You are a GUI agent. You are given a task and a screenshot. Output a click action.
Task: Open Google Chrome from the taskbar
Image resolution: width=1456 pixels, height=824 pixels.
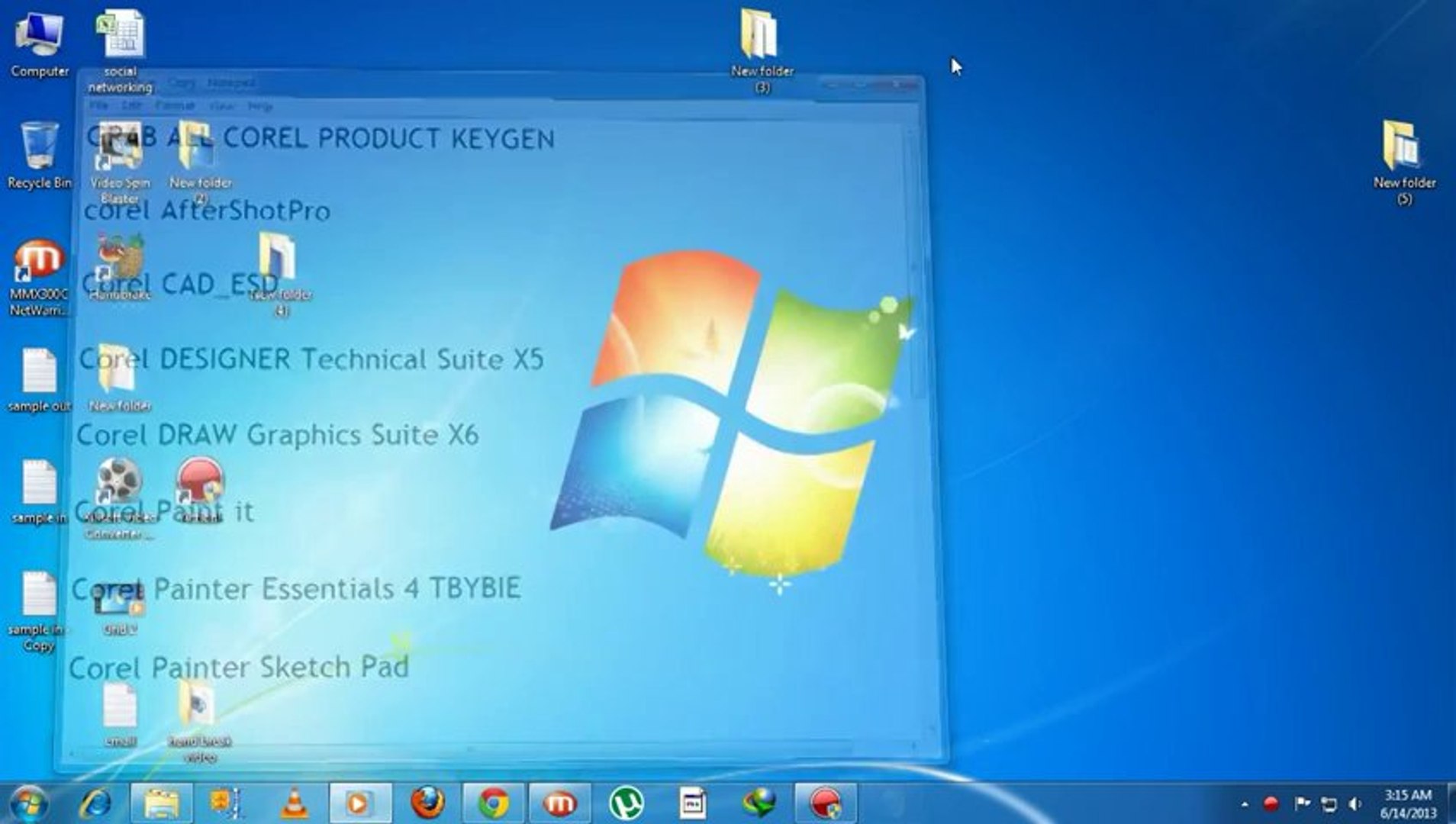click(x=494, y=801)
